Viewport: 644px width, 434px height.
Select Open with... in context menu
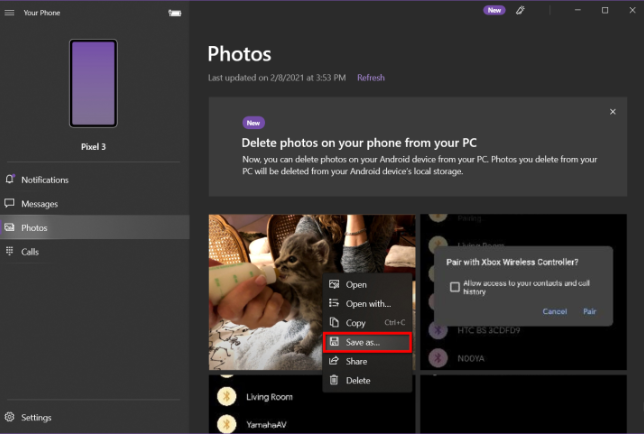[x=367, y=304]
